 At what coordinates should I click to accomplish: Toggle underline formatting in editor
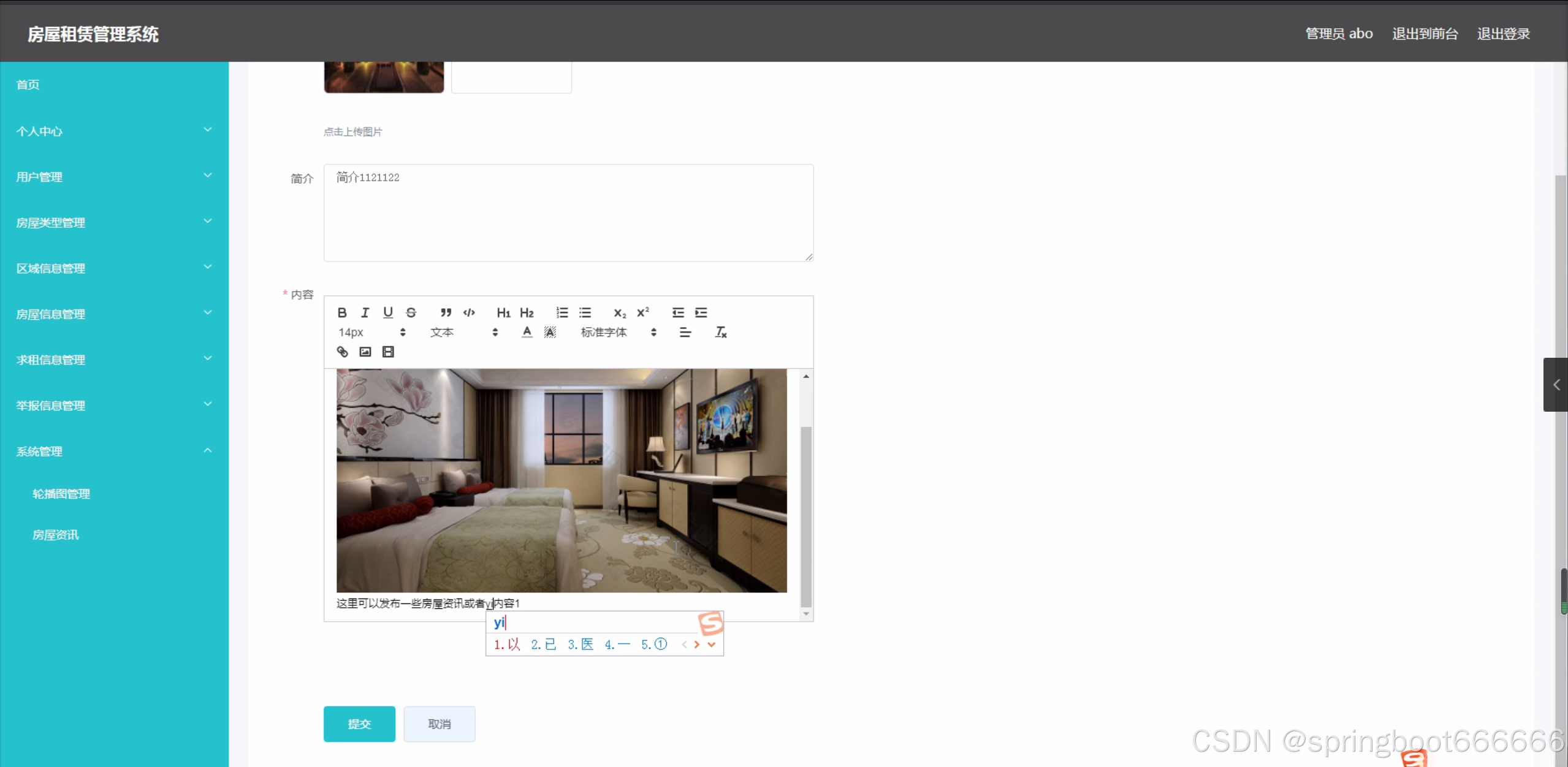pyautogui.click(x=388, y=312)
